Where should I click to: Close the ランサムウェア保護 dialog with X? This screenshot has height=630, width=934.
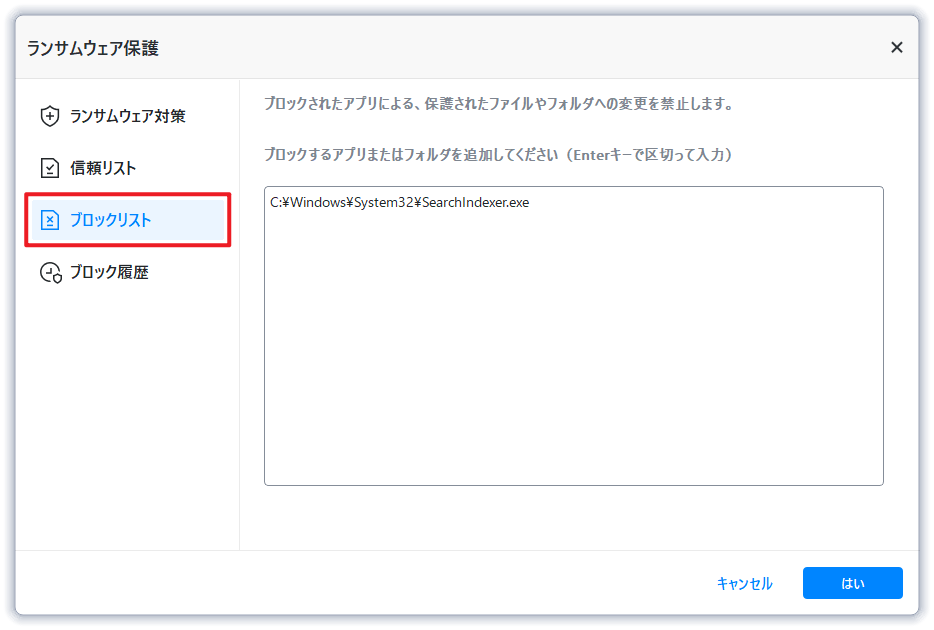(896, 47)
